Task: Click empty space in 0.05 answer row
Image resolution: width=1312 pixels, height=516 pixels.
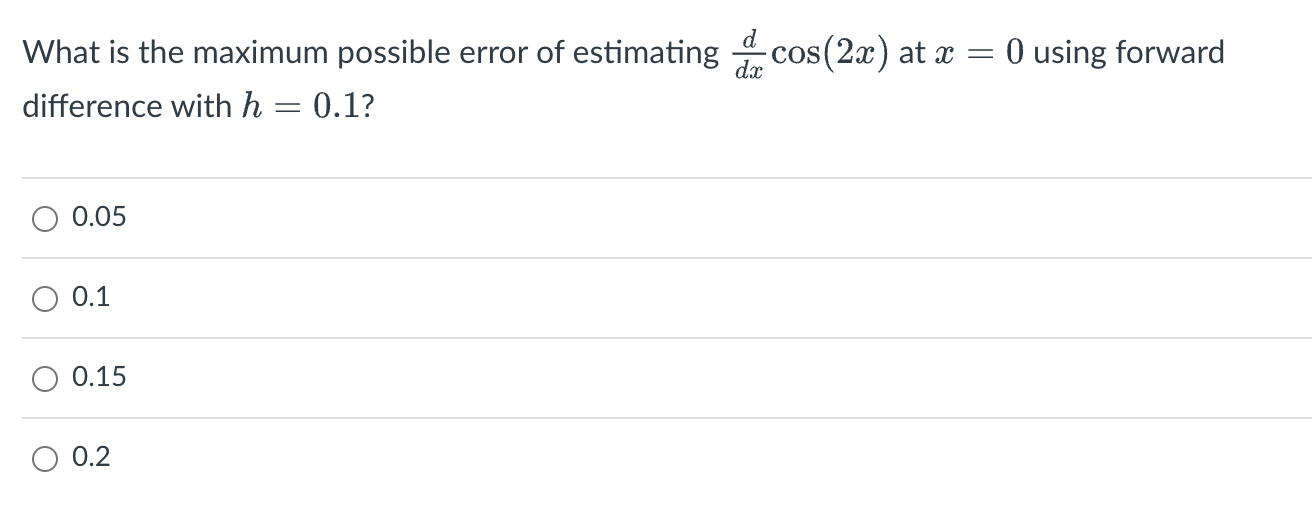Action: 700,218
